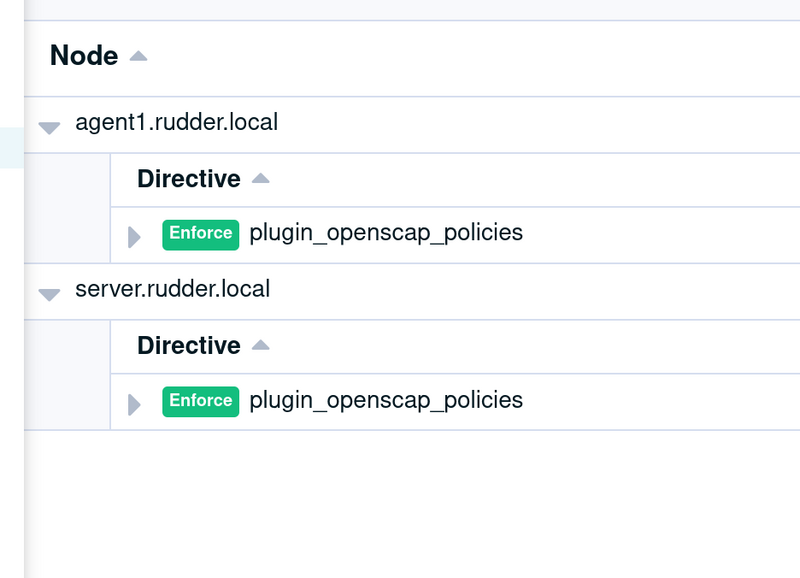Click sort arrow next to Directive under server

(261, 345)
